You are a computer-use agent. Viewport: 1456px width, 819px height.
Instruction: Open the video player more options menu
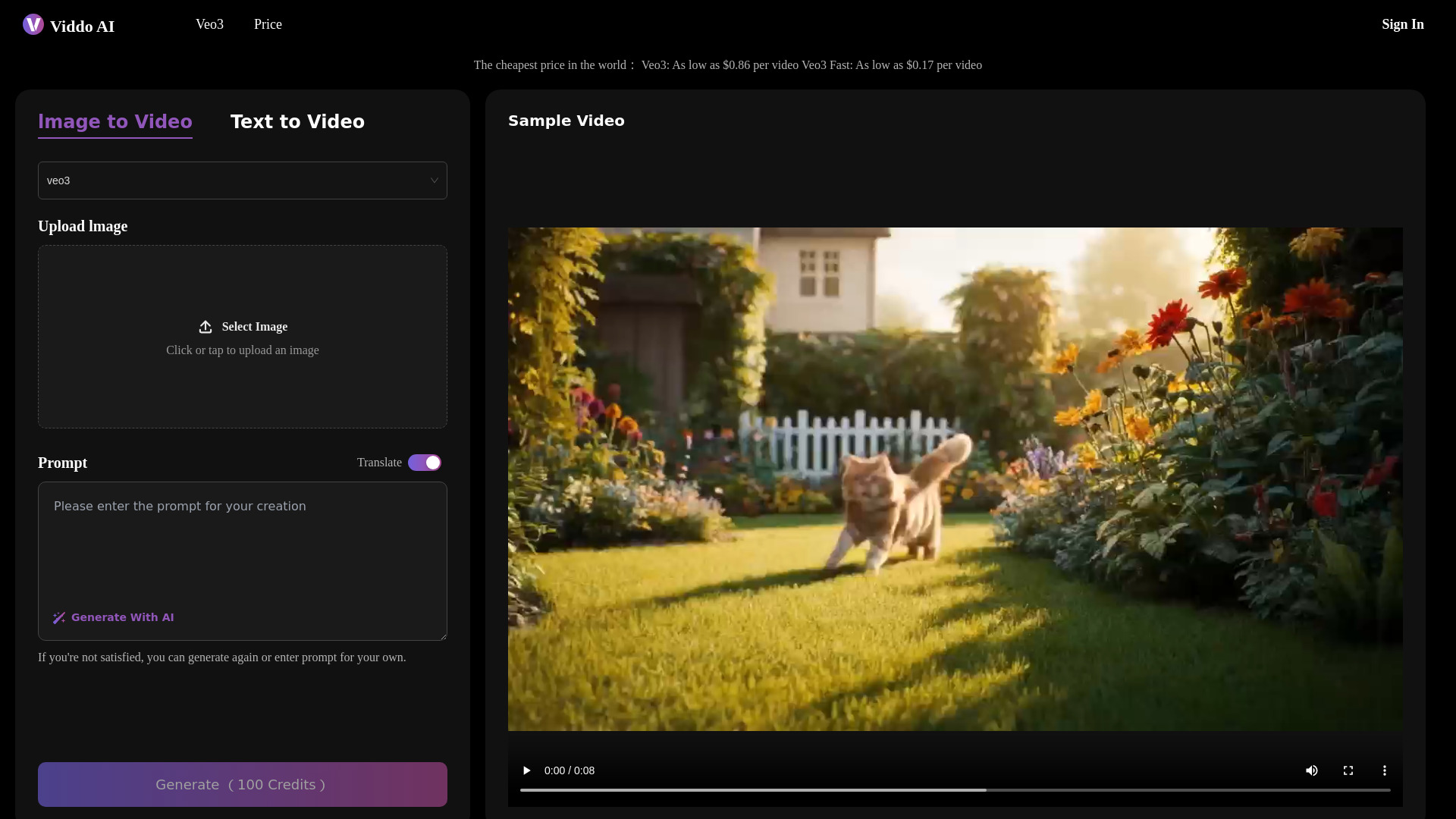[1383, 770]
